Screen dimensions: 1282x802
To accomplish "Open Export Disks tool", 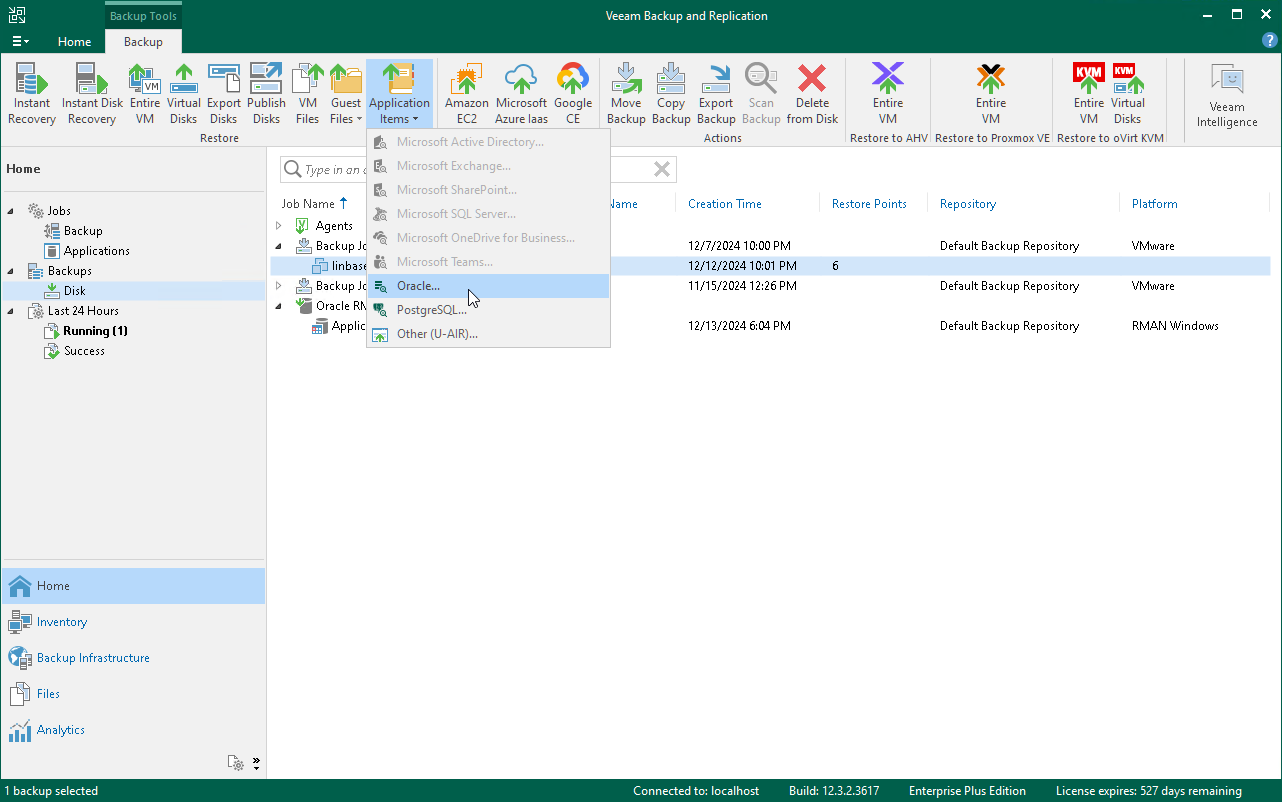I will (x=224, y=94).
